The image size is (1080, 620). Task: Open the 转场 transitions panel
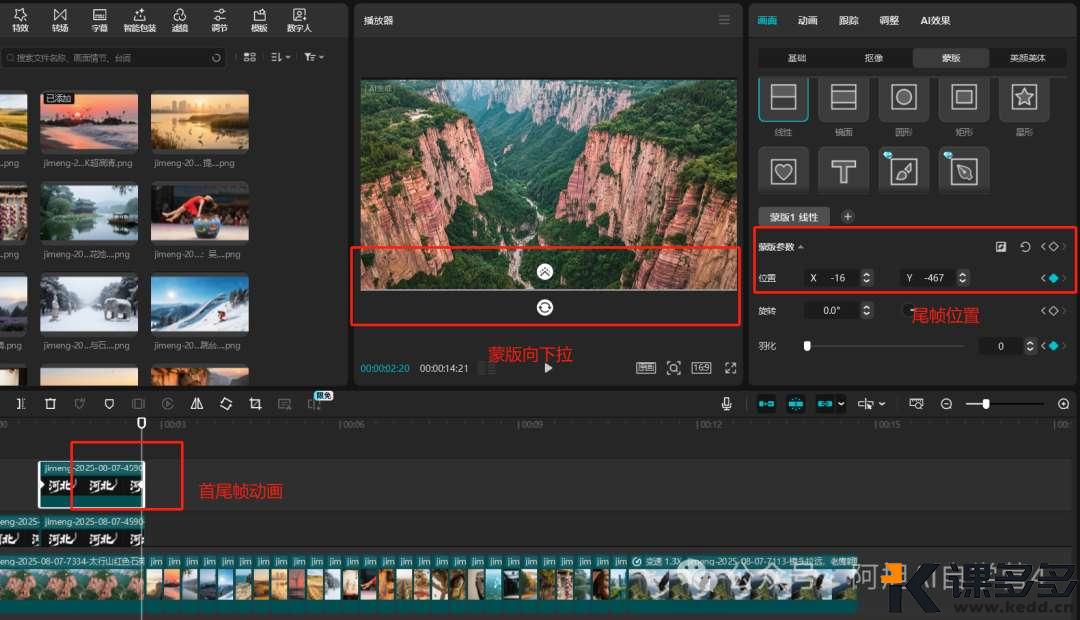60,20
